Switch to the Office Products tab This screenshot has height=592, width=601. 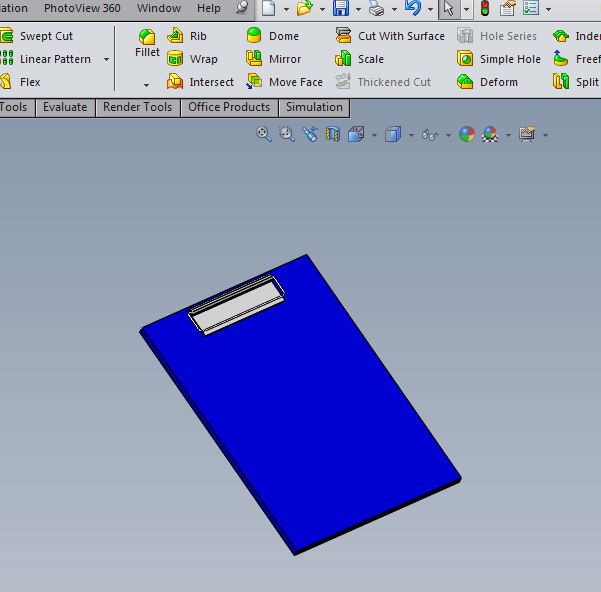pos(229,107)
